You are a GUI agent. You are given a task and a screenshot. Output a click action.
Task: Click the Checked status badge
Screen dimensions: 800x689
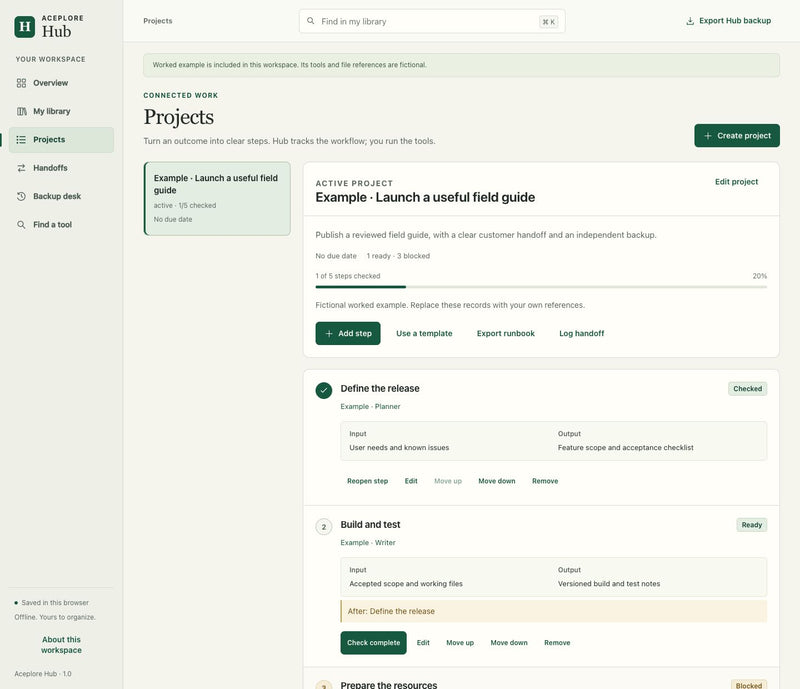(747, 389)
